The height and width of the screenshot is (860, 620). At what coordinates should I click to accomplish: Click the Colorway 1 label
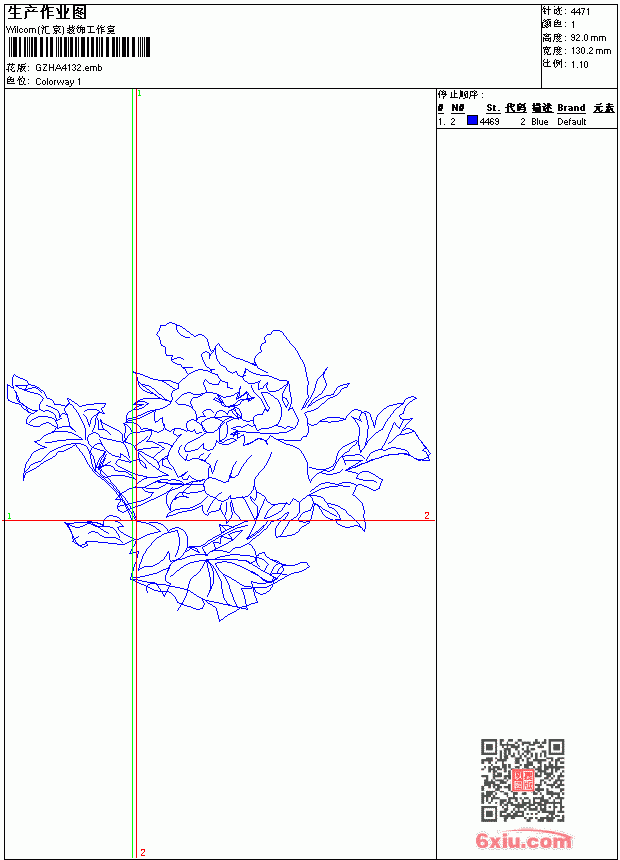pos(58,82)
